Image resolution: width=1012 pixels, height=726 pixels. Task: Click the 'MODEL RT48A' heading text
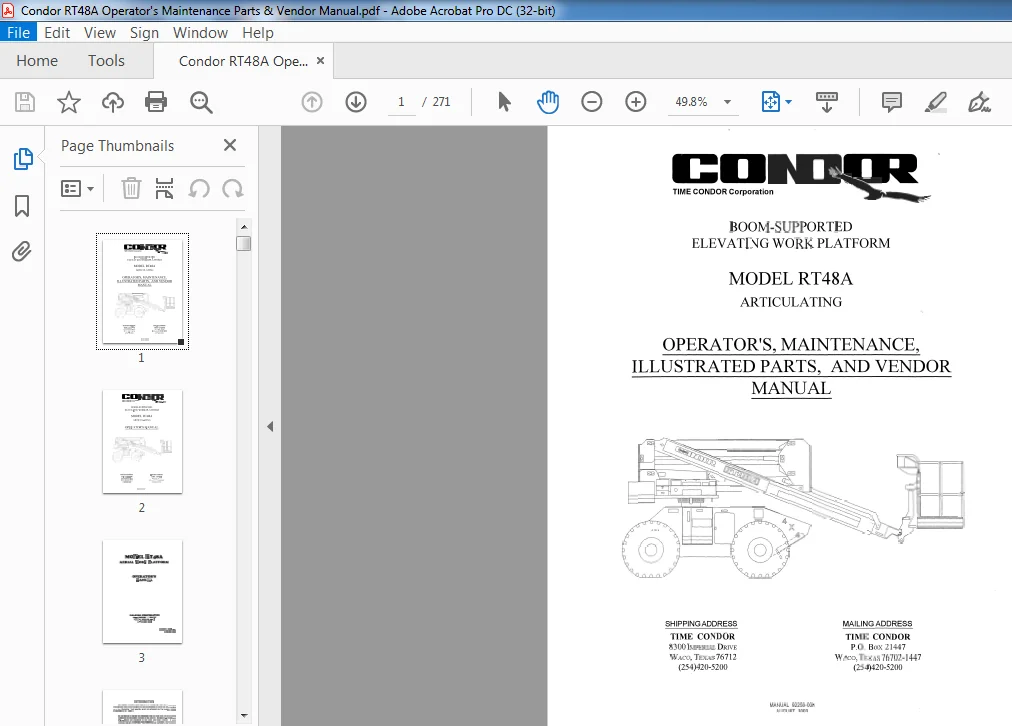(791, 279)
